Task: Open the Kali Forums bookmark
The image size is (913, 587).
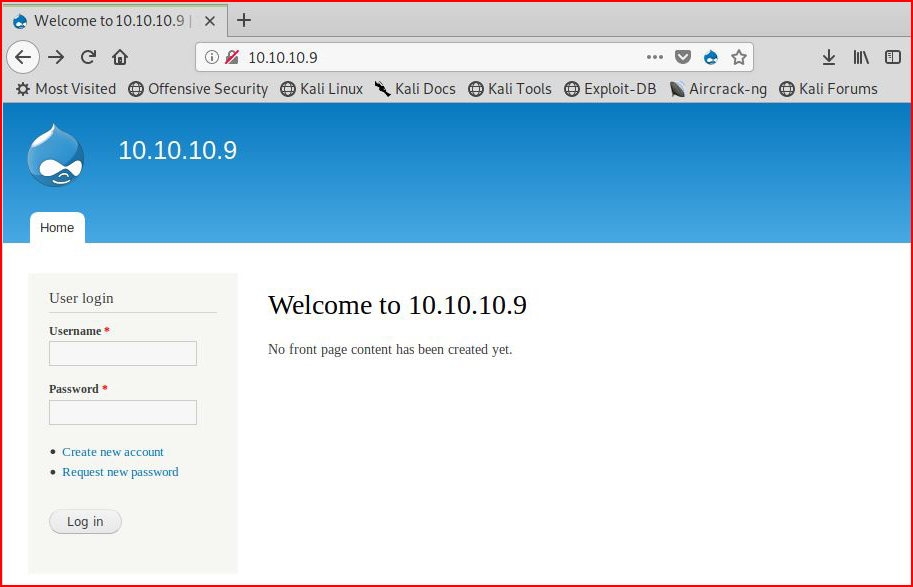Action: point(828,89)
